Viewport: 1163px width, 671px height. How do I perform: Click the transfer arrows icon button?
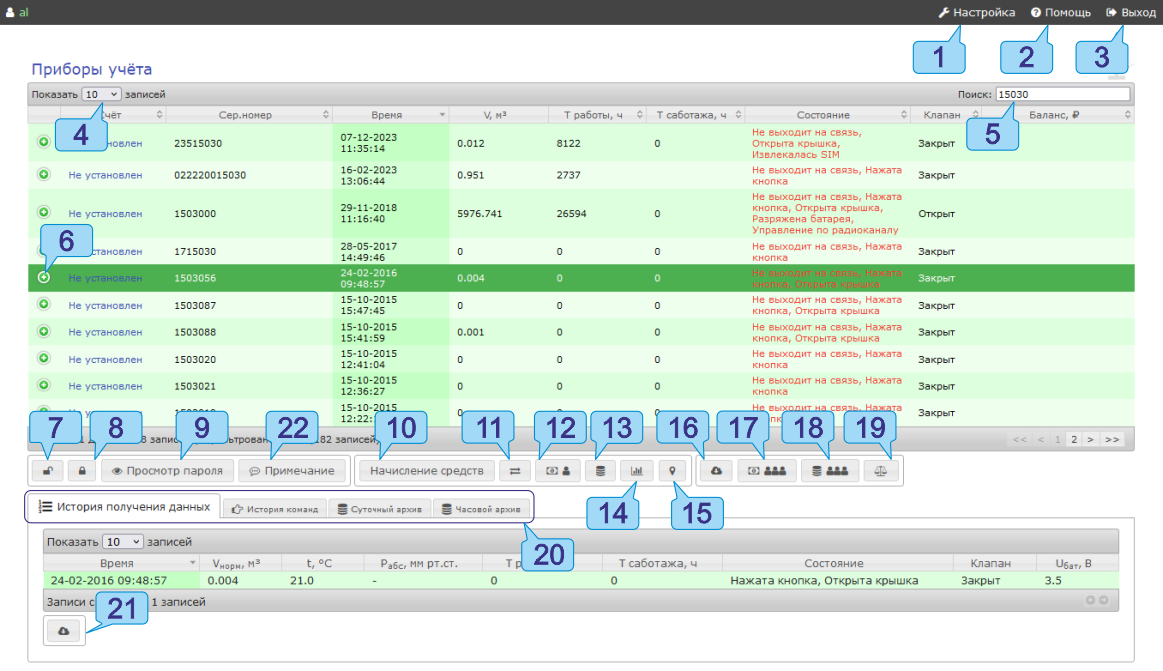point(514,470)
